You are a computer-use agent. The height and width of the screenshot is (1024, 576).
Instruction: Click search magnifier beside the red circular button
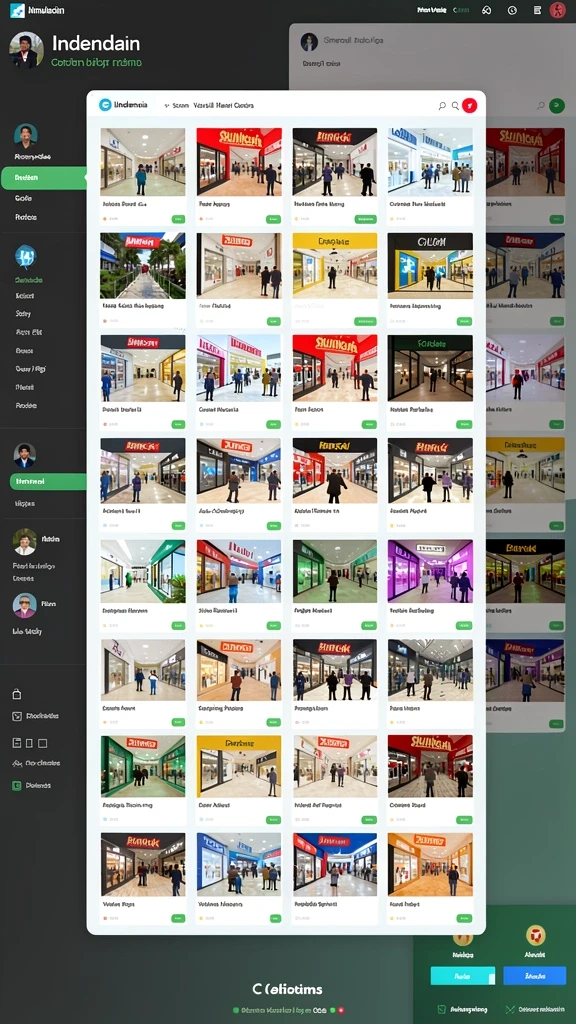pos(455,105)
